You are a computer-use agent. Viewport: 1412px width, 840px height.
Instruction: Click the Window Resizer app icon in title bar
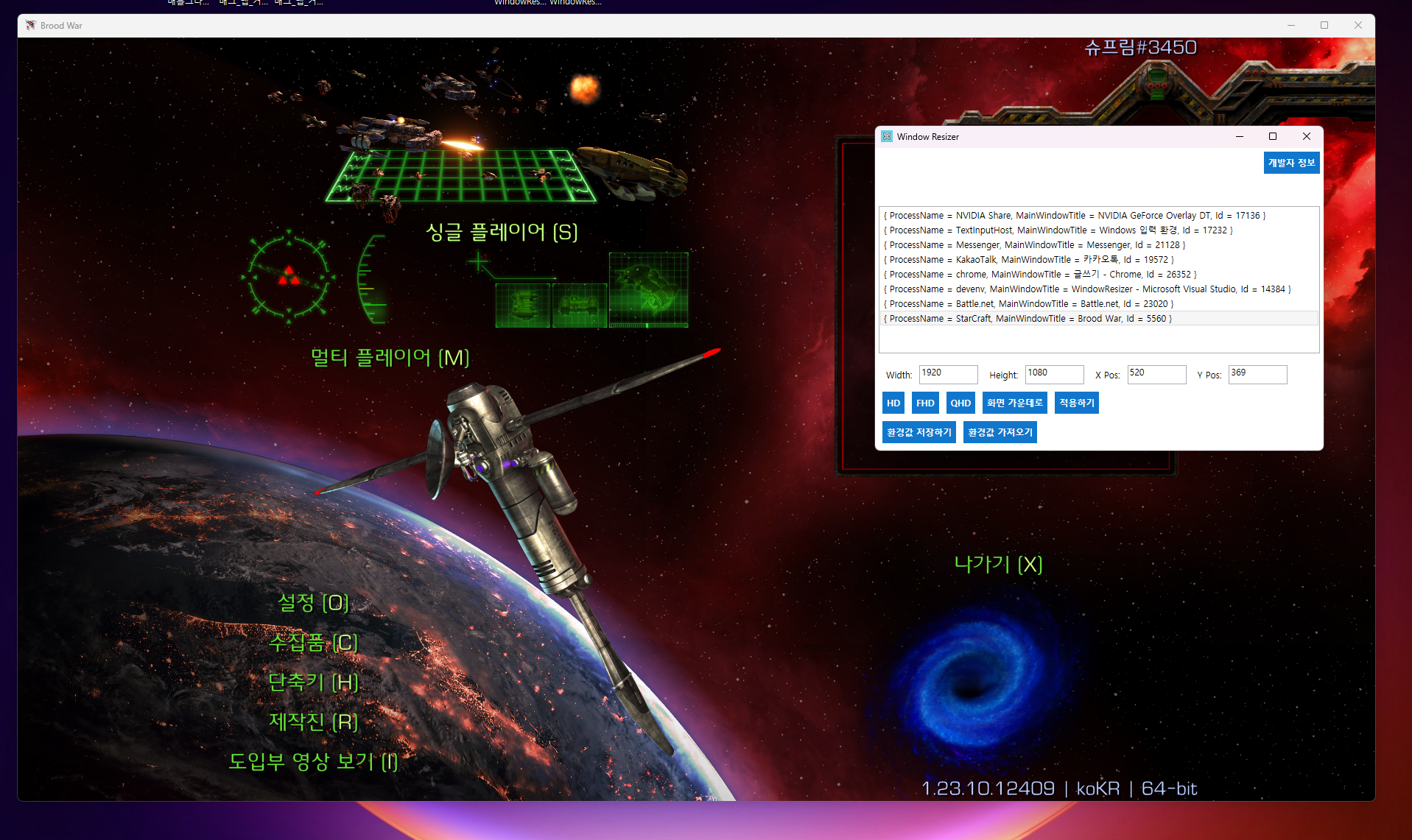click(x=887, y=136)
